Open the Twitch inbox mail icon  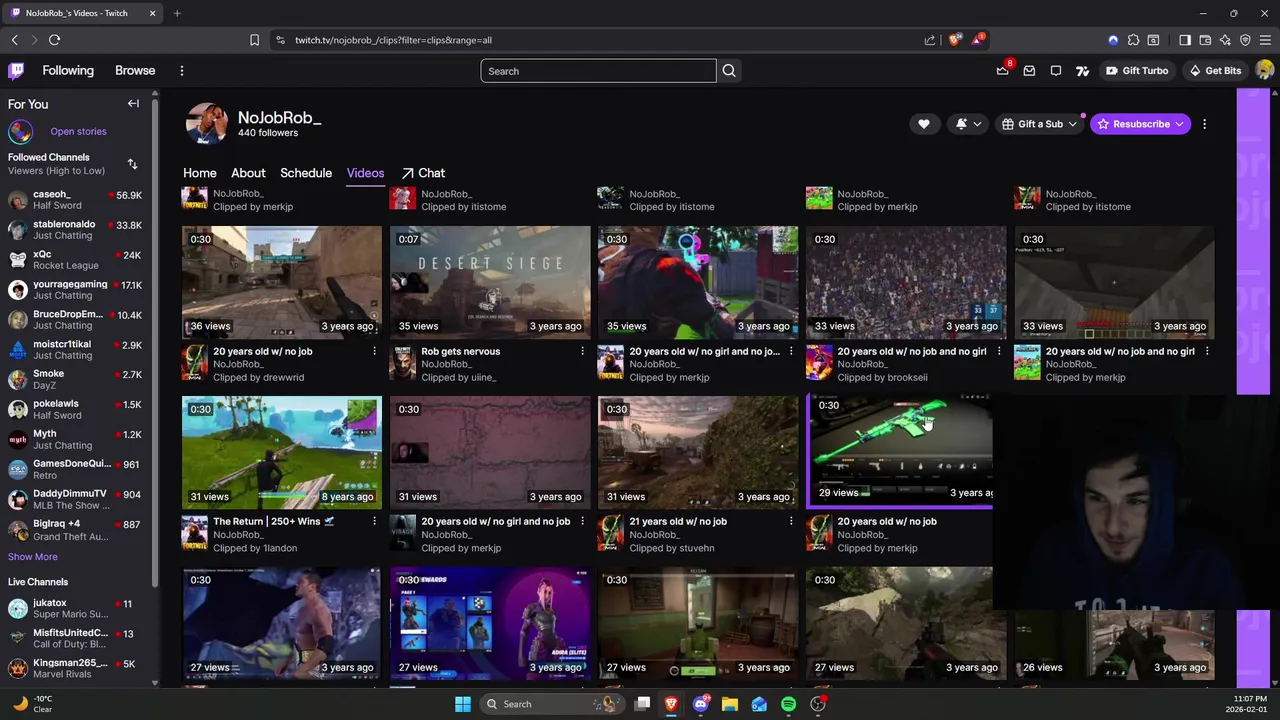(x=1029, y=71)
